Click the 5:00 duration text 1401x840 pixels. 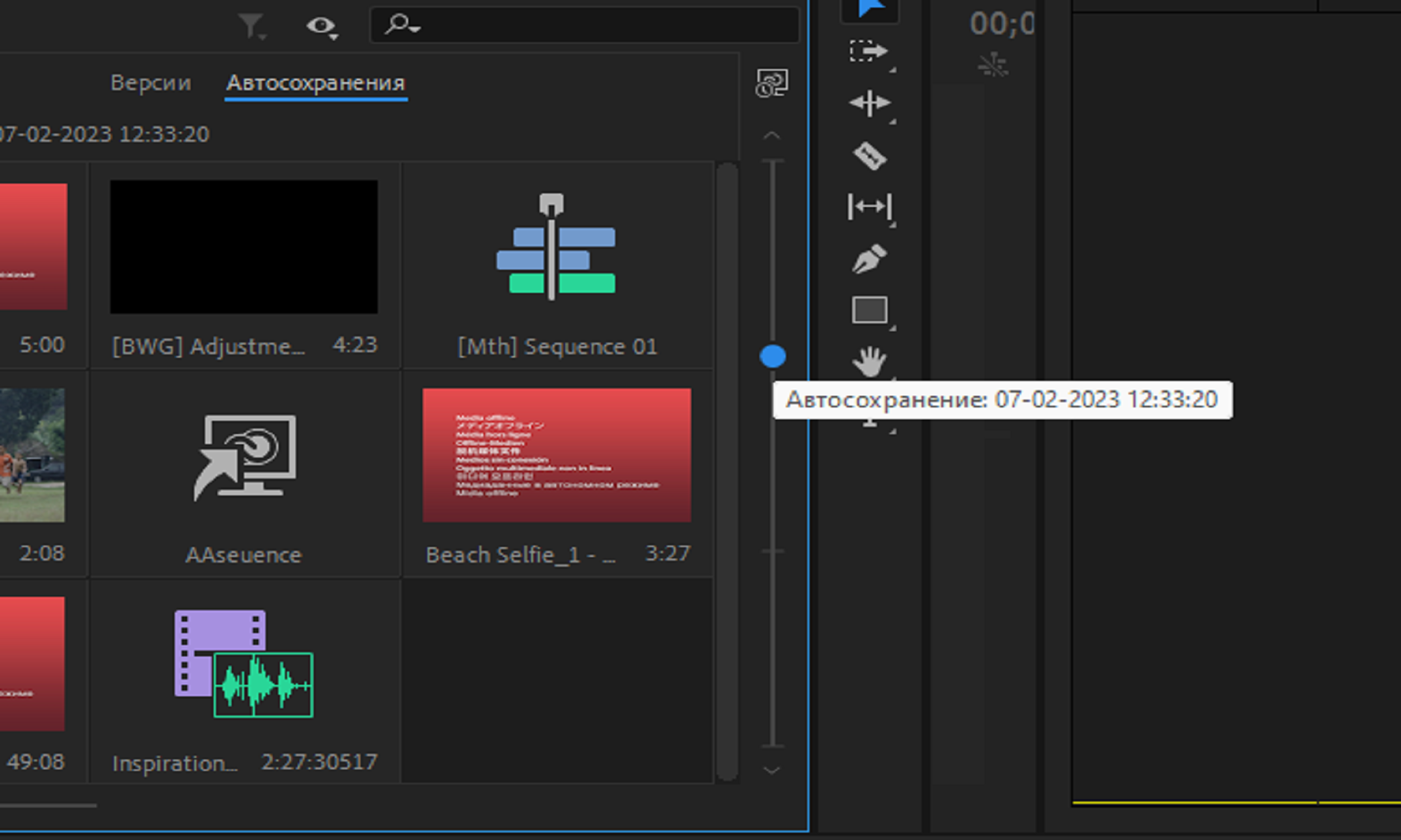point(42,345)
